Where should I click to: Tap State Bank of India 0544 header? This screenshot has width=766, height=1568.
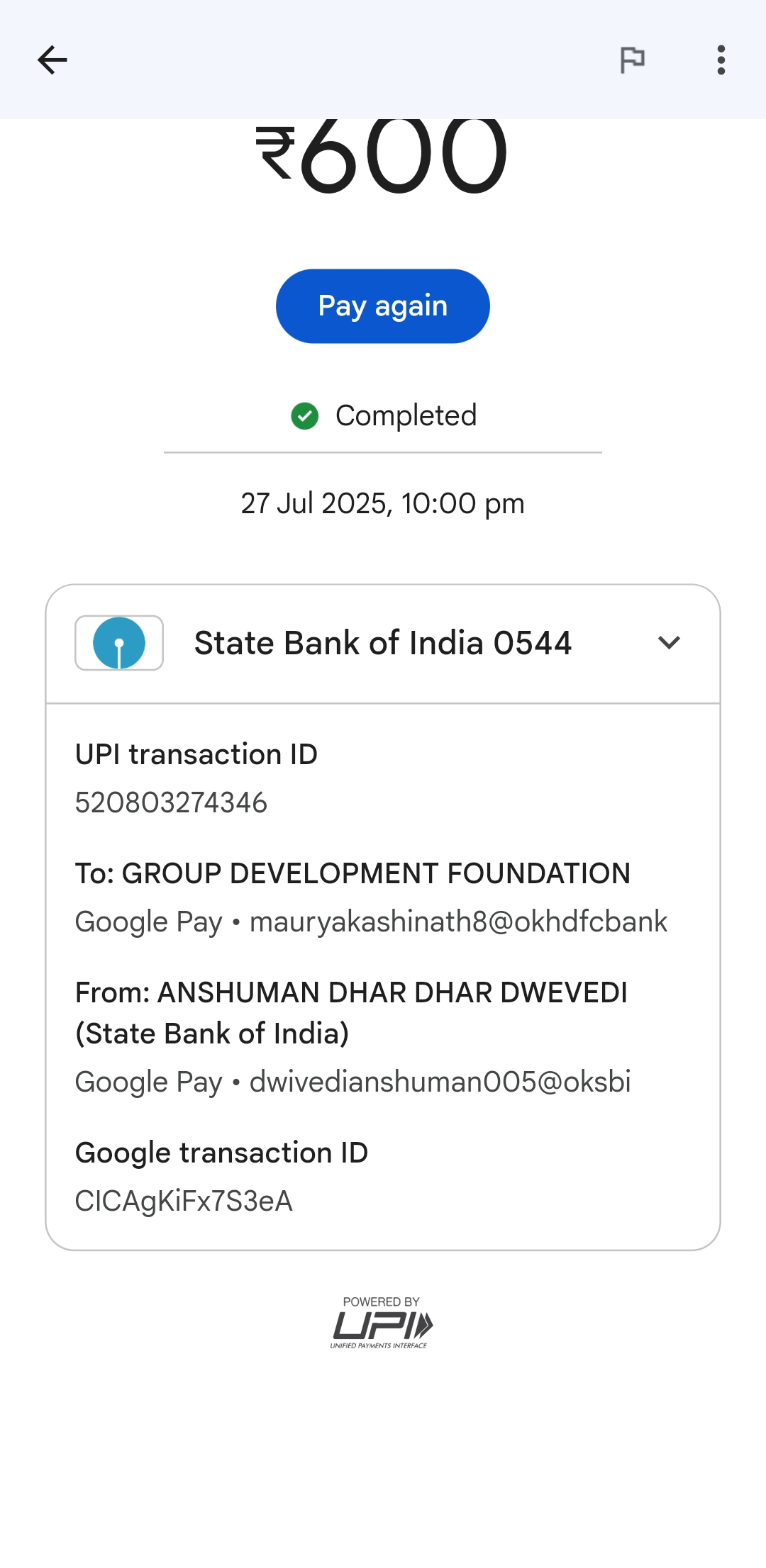tap(383, 643)
